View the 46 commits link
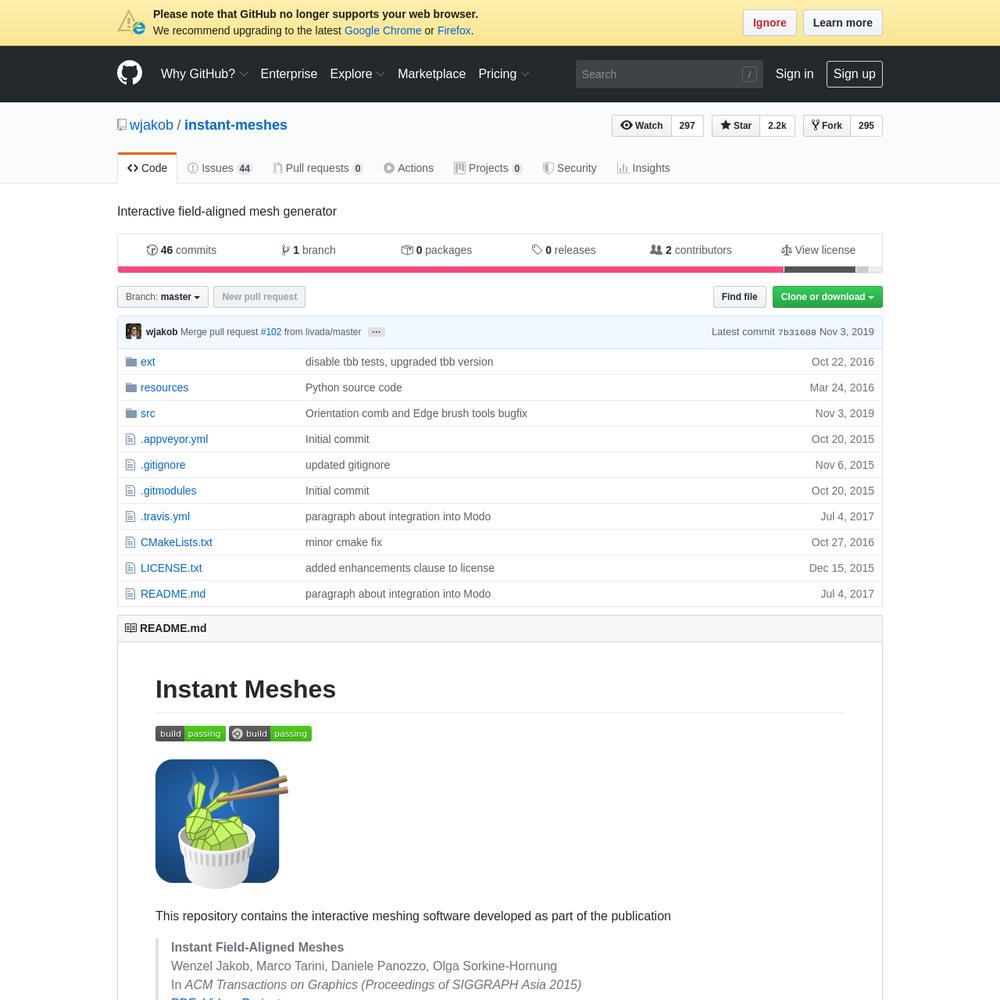This screenshot has width=1000, height=1000. (181, 250)
